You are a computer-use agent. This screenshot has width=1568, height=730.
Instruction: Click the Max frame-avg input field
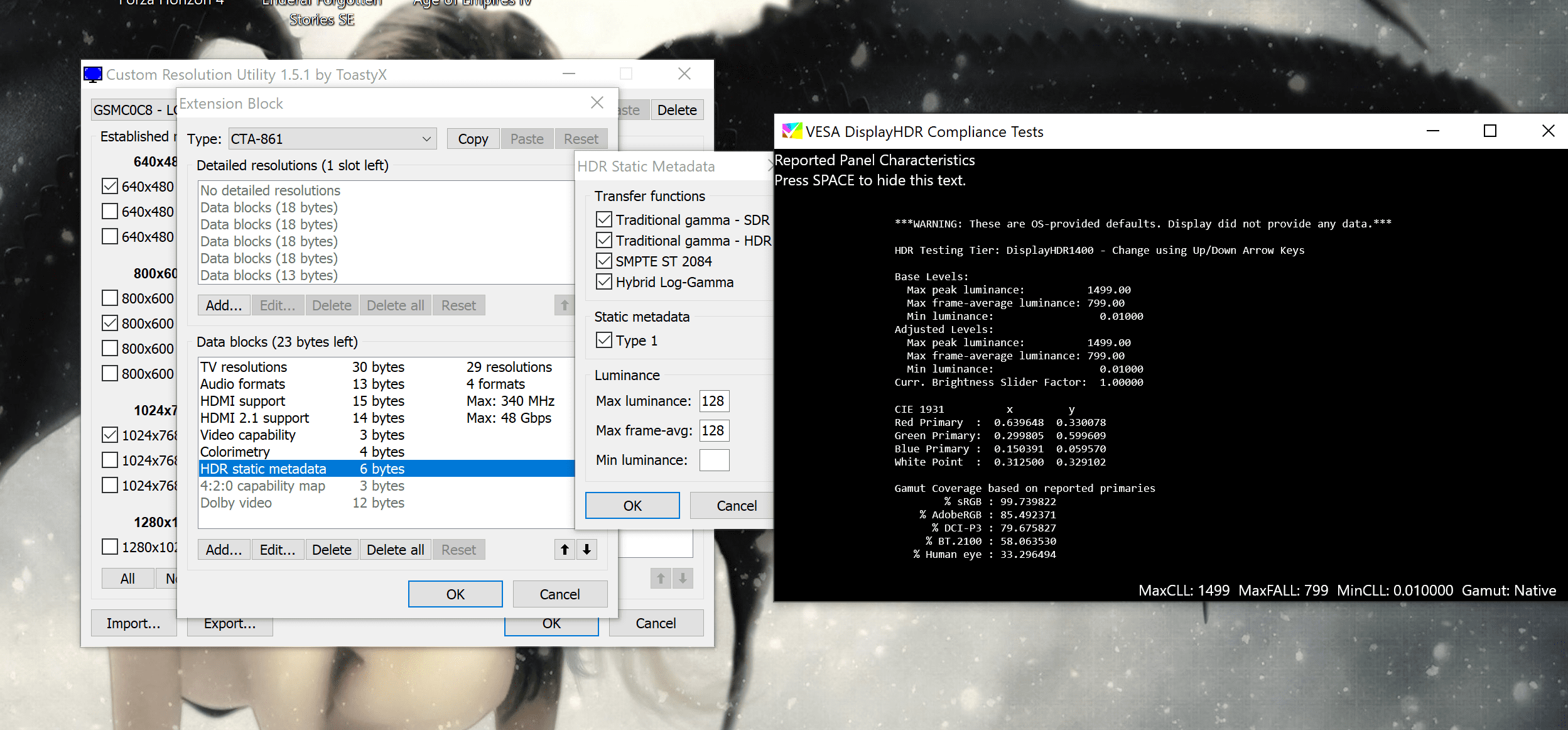point(714,430)
